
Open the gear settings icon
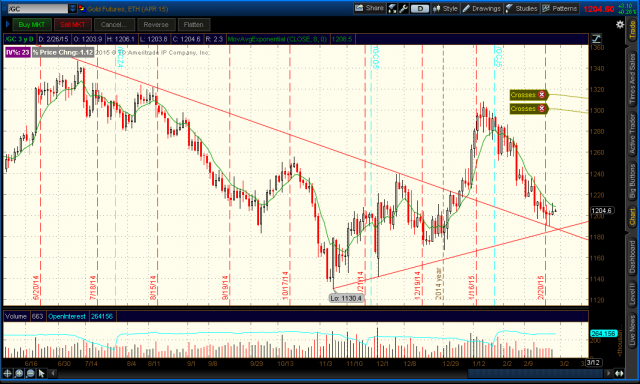pyautogui.click(x=620, y=24)
